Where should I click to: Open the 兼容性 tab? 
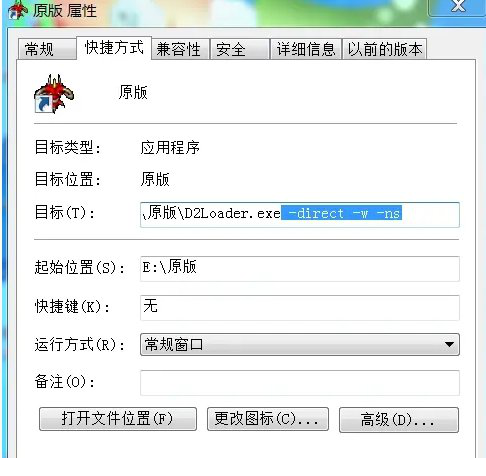click(x=180, y=49)
